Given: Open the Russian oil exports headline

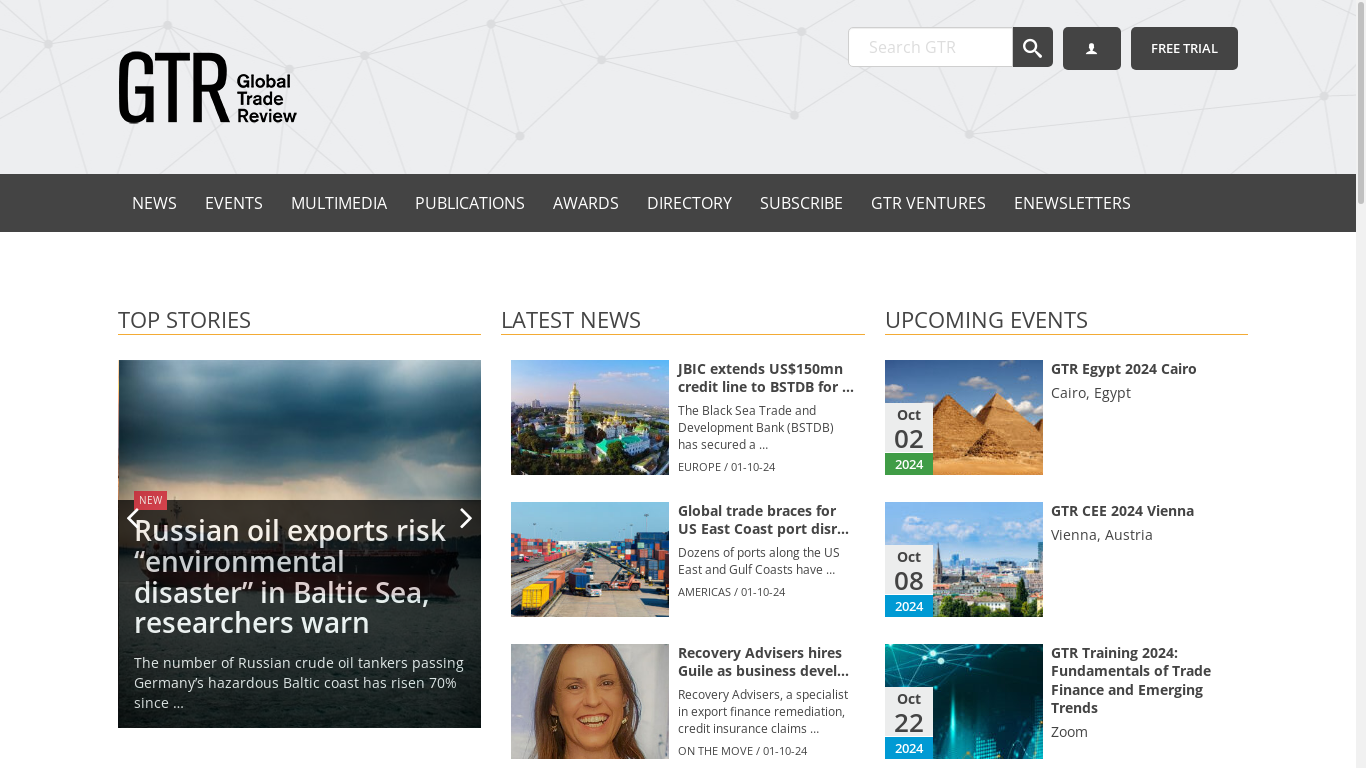Looking at the screenshot, I should click(290, 576).
